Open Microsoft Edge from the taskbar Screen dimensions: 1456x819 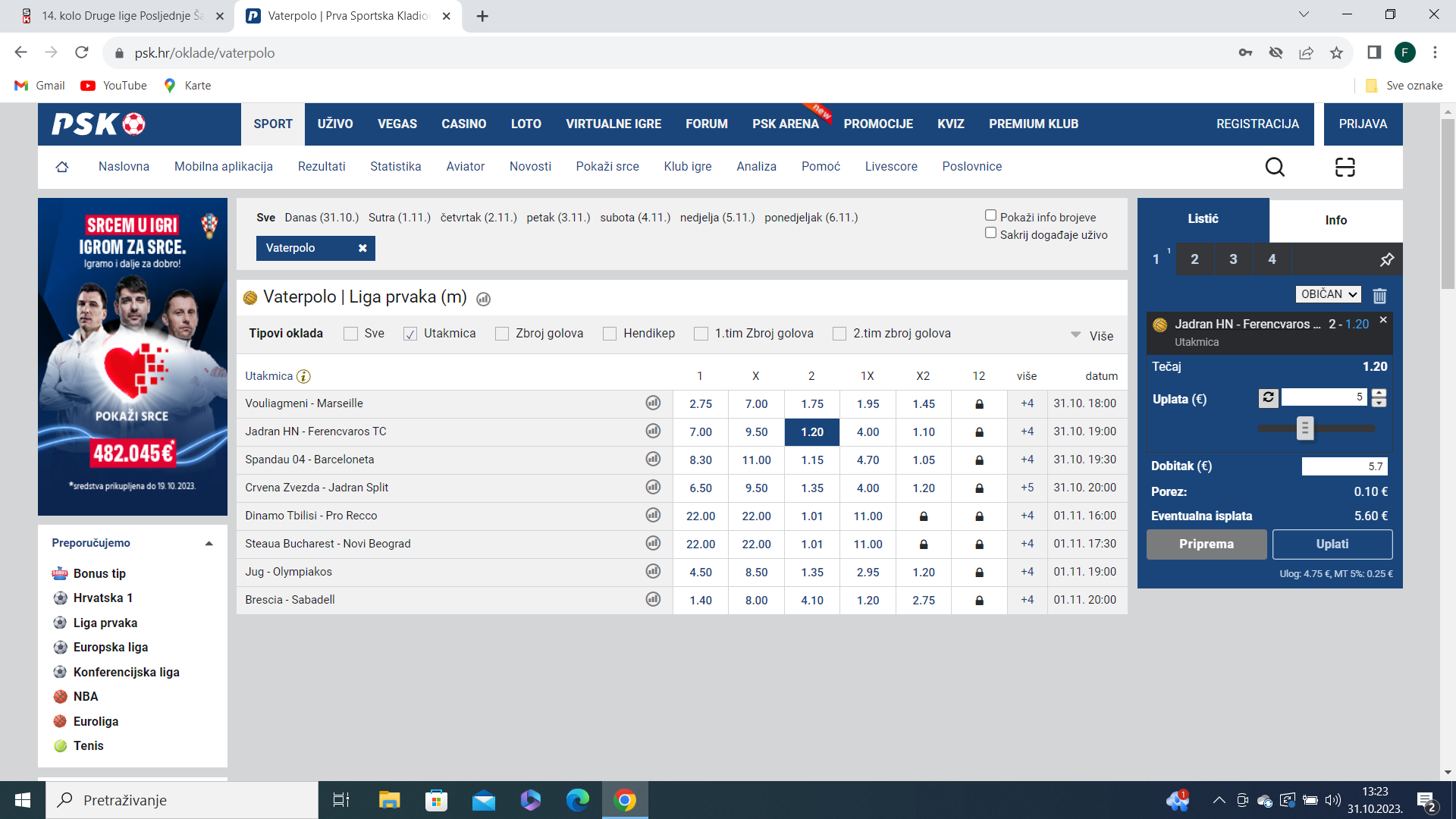[577, 800]
